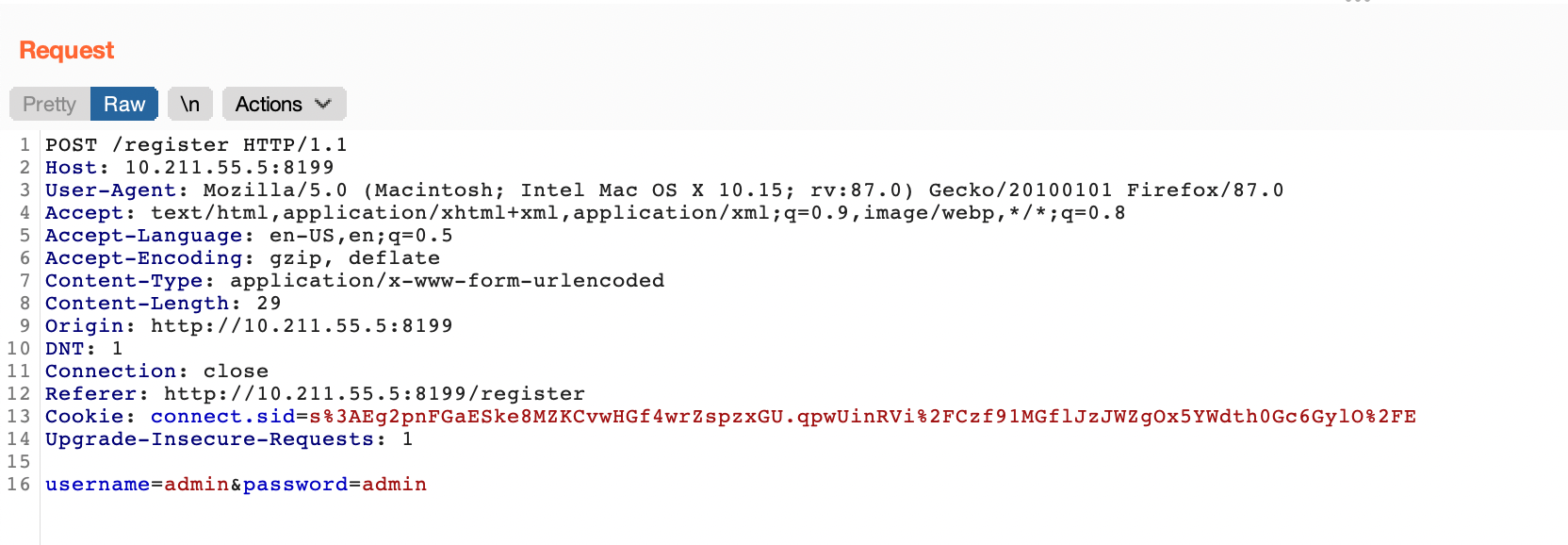Click the Content-Type header value
1568x545 pixels.
coord(447,281)
